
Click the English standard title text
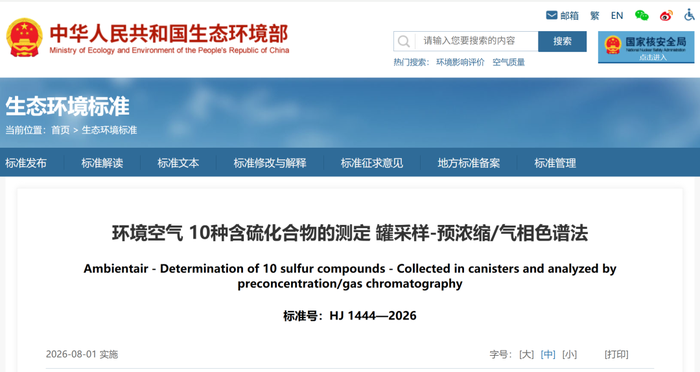(x=350, y=276)
